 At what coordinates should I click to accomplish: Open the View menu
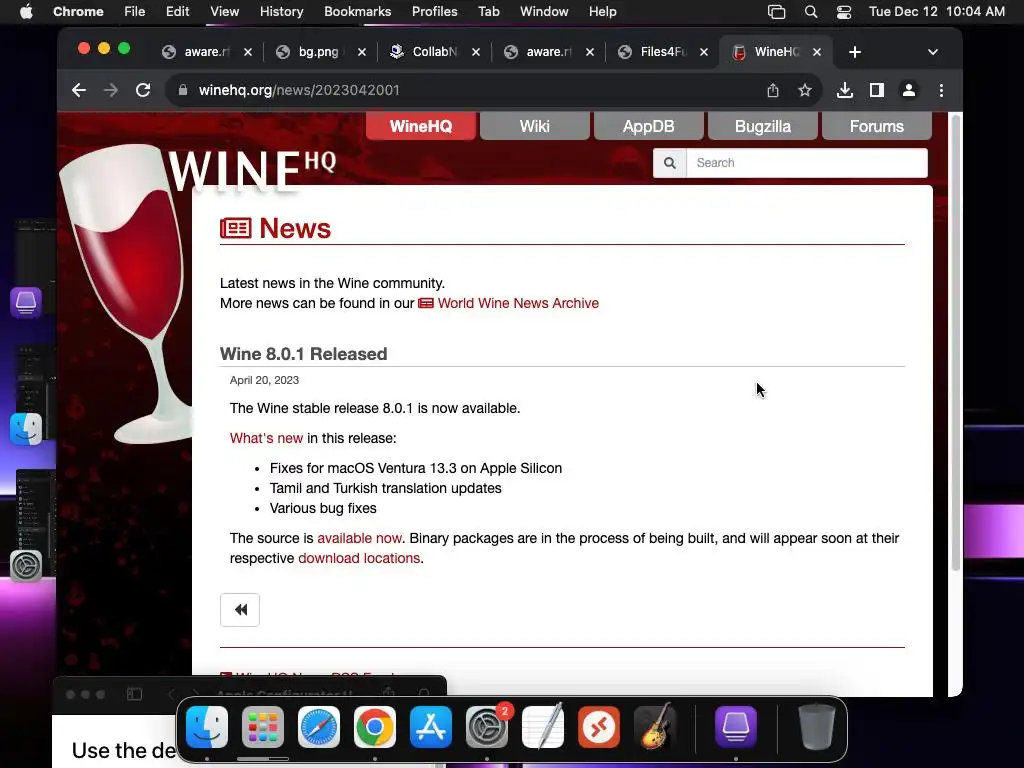225,12
